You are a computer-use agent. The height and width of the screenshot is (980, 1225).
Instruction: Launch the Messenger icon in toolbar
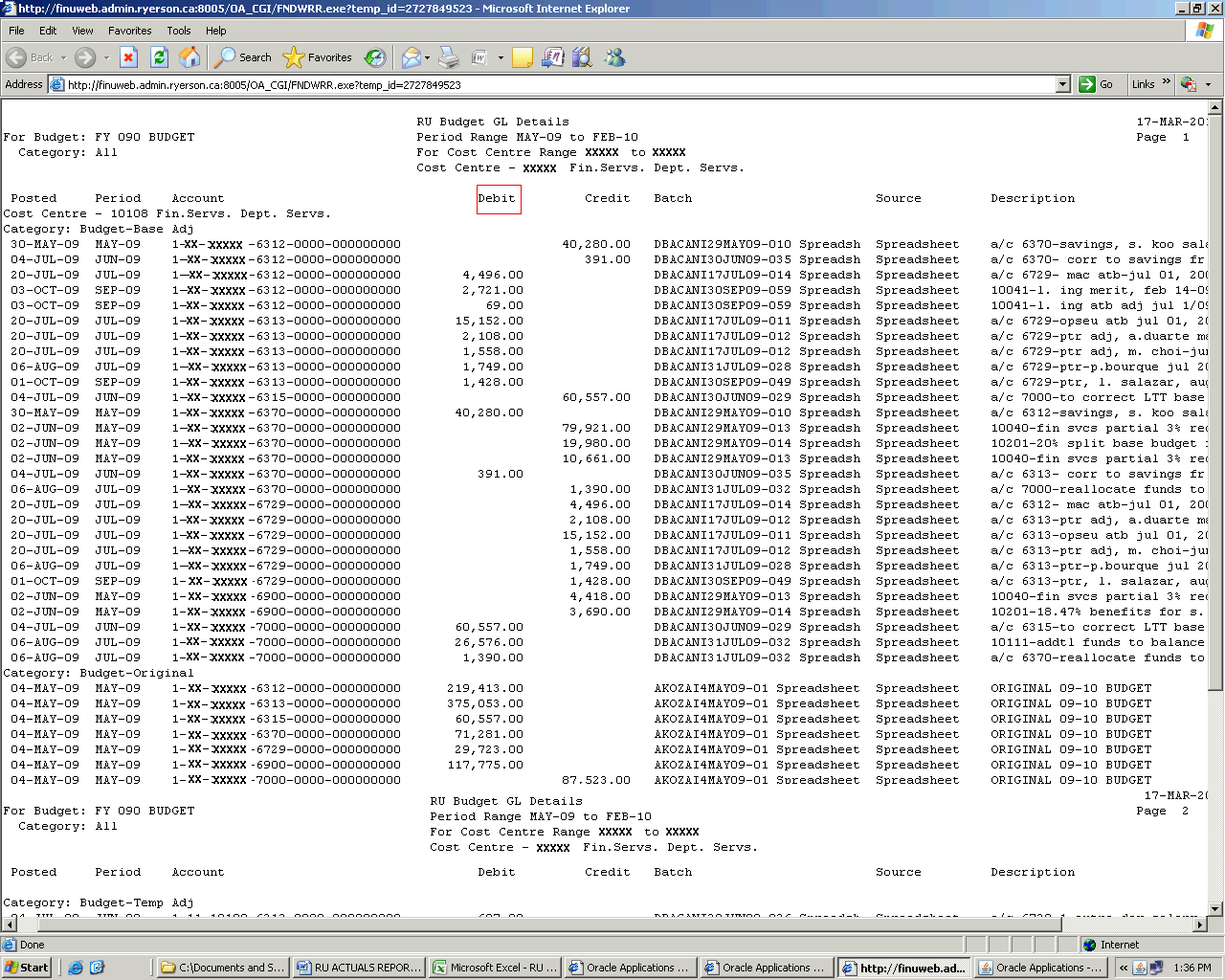pyautogui.click(x=614, y=57)
